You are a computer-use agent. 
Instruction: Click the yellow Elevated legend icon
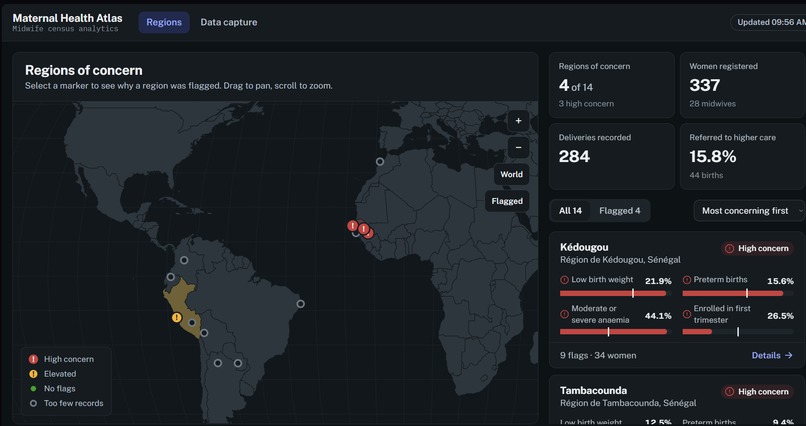click(33, 374)
